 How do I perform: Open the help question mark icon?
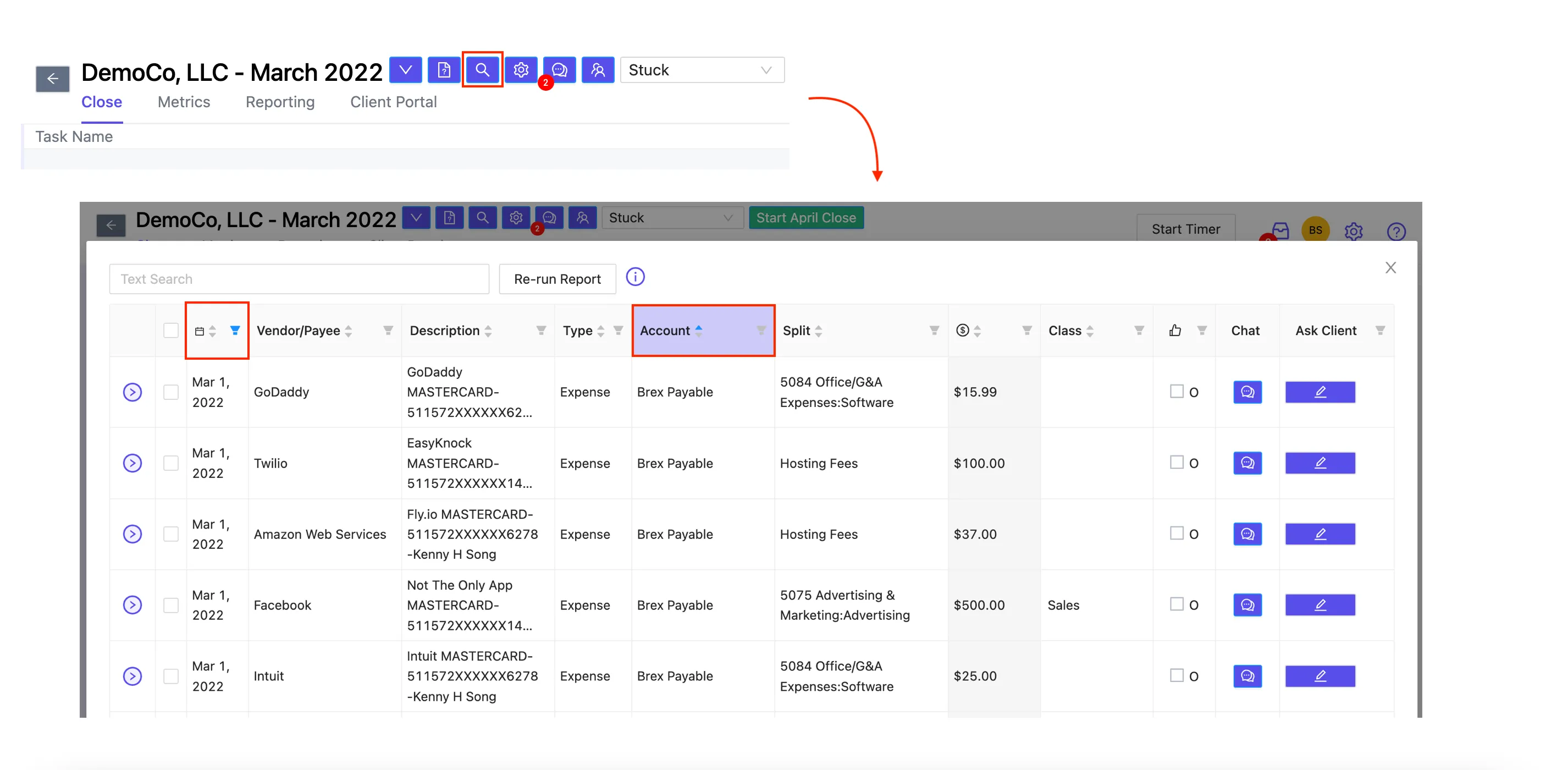1396,232
